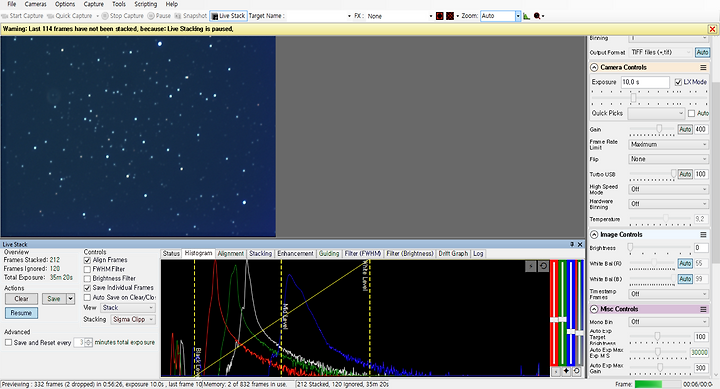720x389 pixels.
Task: Open the Flip dropdown
Action: [669, 159]
